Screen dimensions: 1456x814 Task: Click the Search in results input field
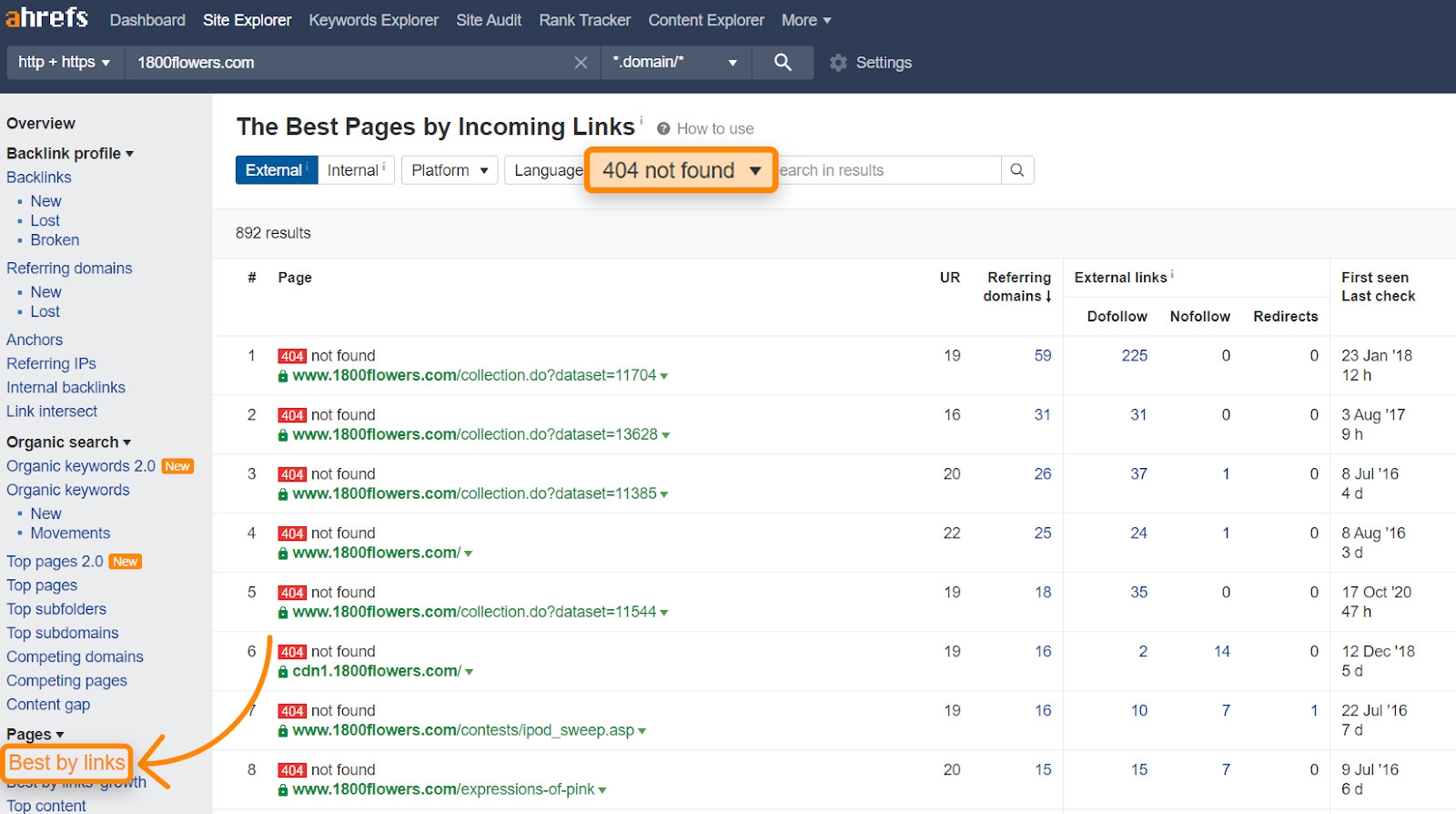[x=887, y=170]
